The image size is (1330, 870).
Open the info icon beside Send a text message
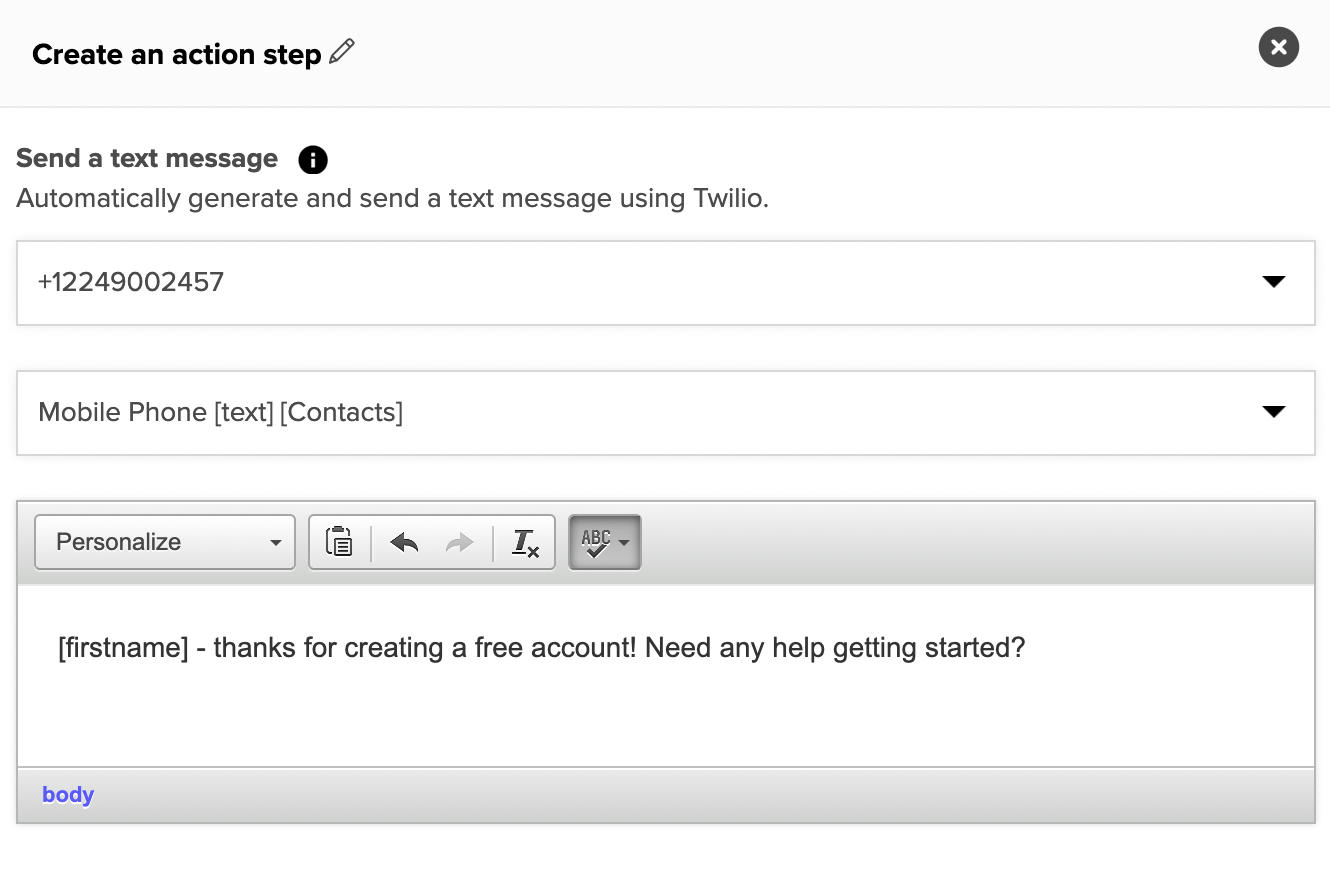click(313, 160)
